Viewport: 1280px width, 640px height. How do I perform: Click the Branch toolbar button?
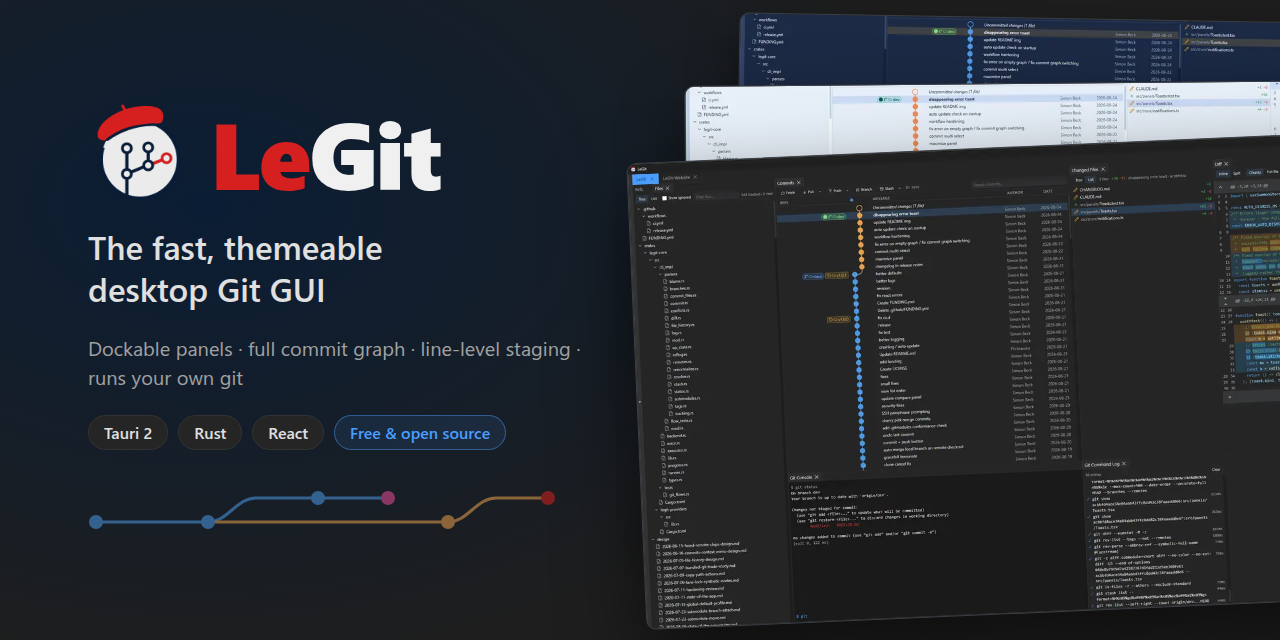(x=864, y=190)
